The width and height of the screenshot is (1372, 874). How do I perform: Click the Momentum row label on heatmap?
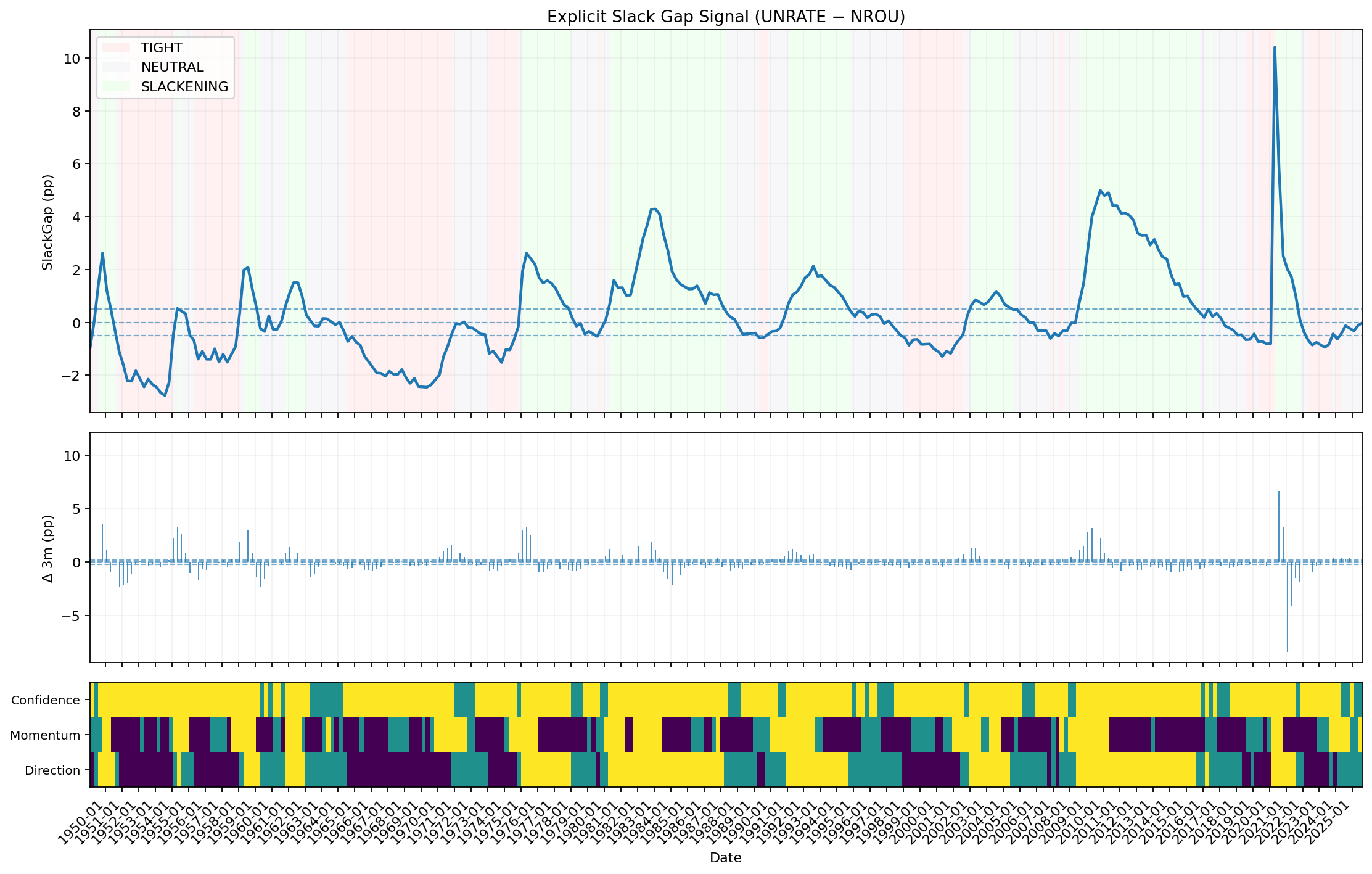(44, 735)
